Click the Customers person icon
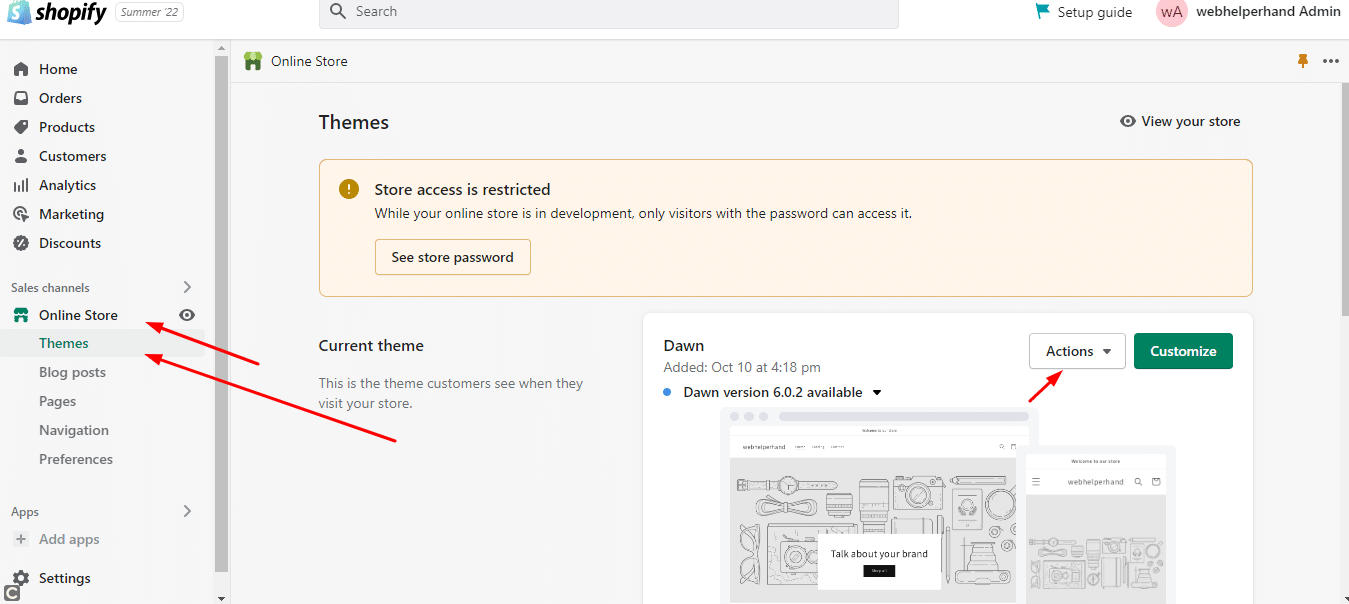The height and width of the screenshot is (604, 1349). [20, 156]
